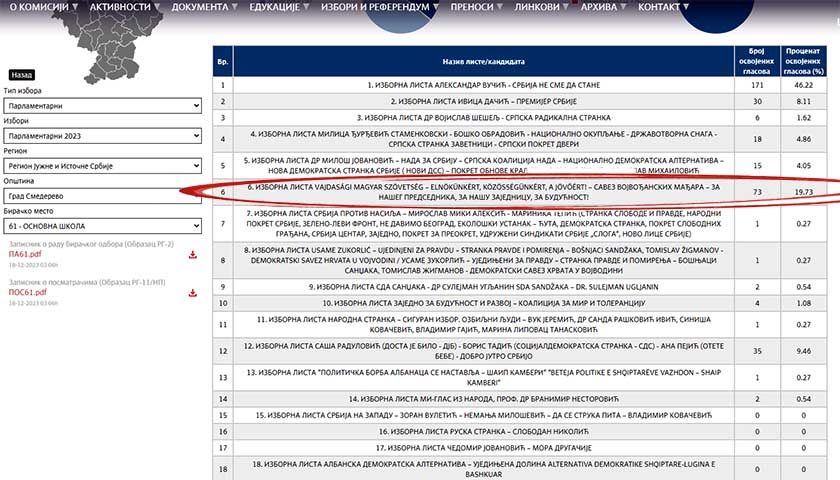Viewport: 840px width, 480px height.
Task: Click percentage 4.05 in row 5
Action: tap(803, 166)
